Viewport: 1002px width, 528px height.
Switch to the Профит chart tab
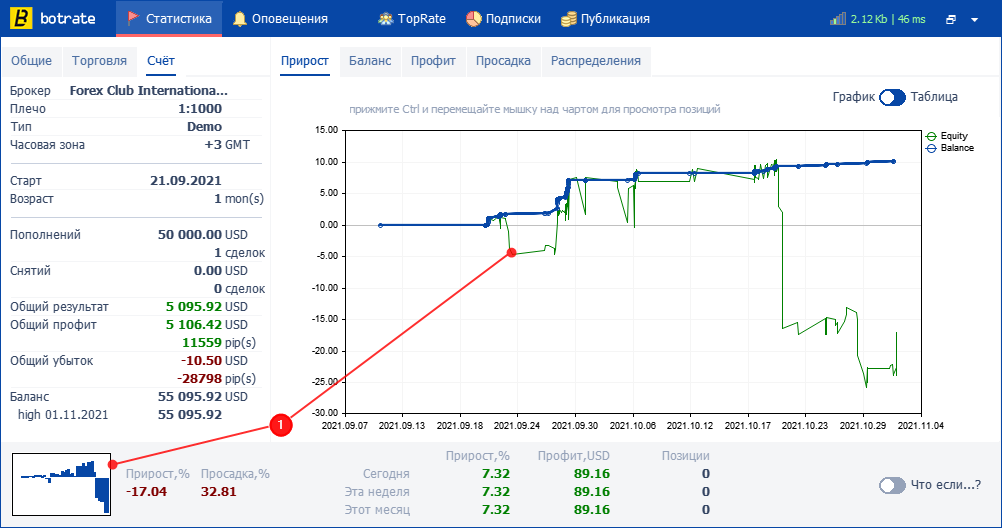[x=433, y=61]
